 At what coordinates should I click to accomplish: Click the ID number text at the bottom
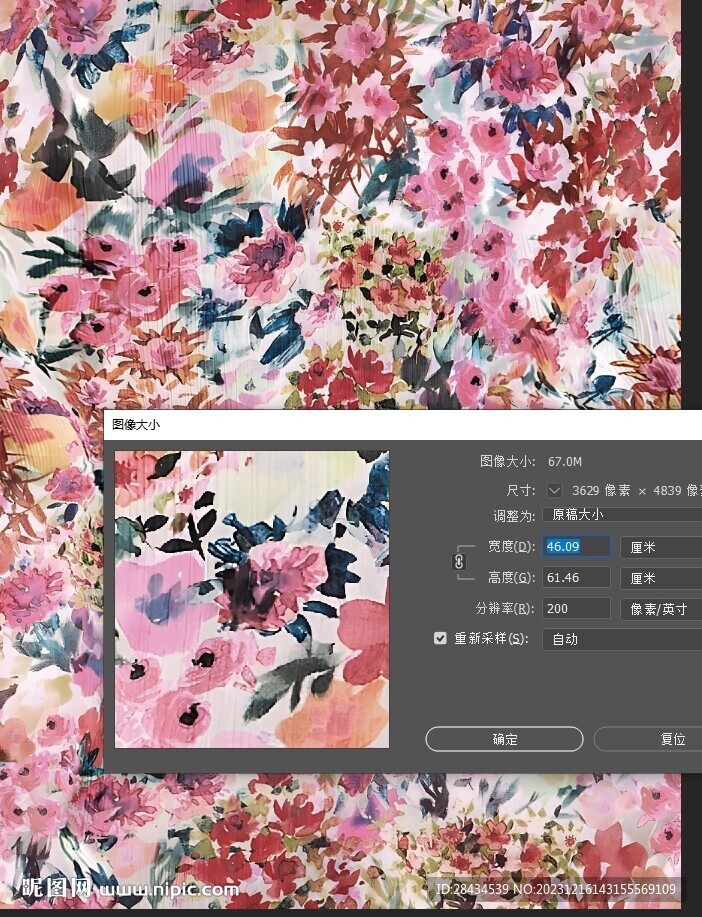[556, 889]
